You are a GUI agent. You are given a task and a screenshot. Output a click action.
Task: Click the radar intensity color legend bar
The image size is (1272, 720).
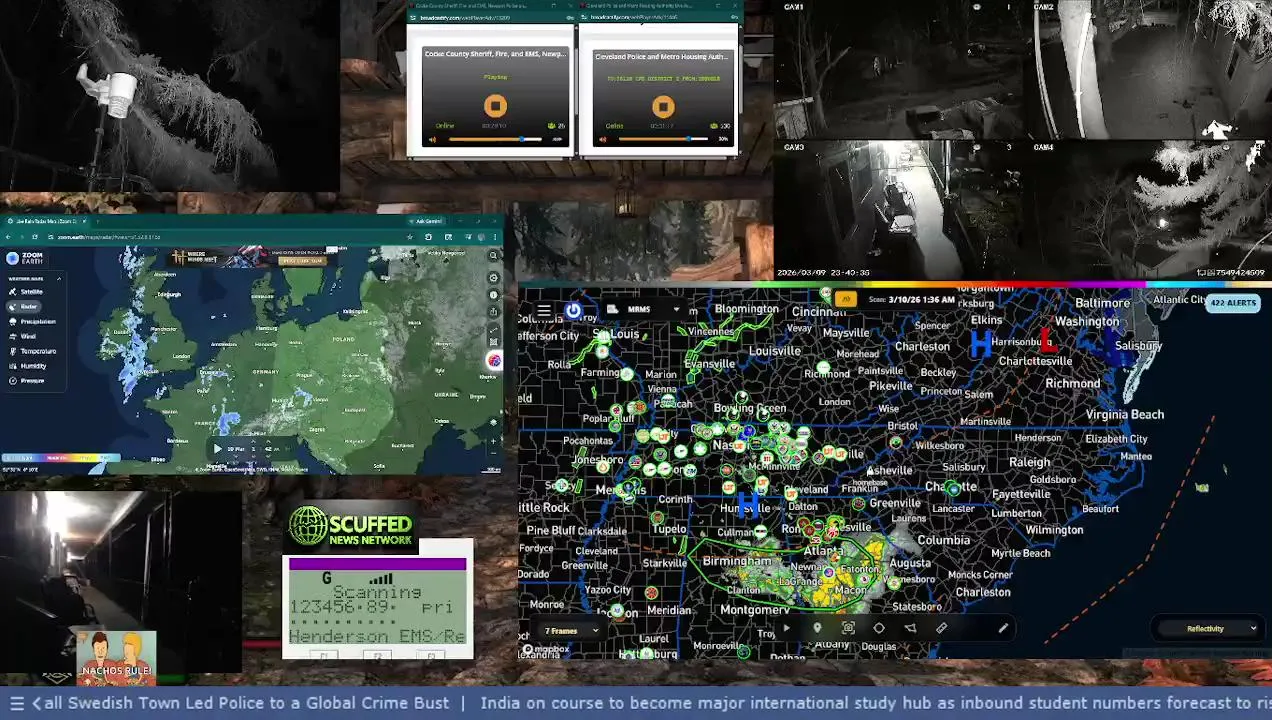pyautogui.click(x=60, y=459)
